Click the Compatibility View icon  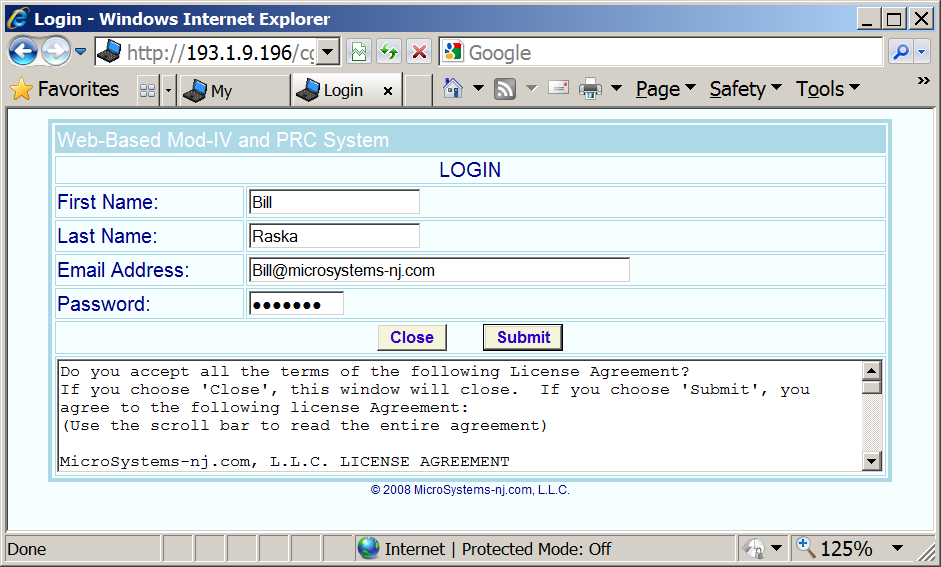point(358,52)
